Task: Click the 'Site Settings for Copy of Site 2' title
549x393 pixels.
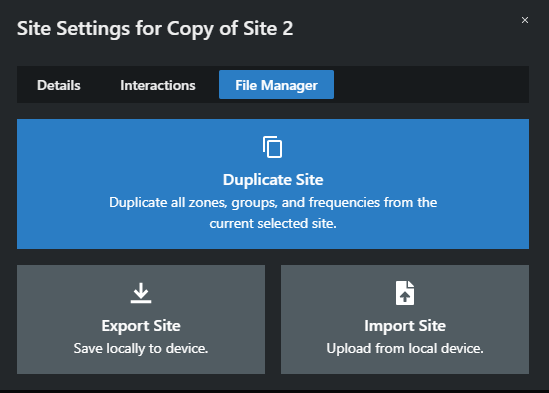Action: [x=155, y=28]
